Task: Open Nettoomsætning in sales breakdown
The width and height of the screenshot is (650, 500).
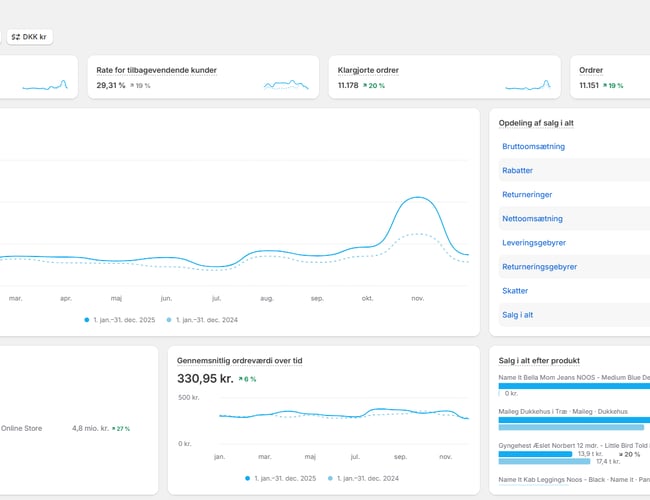Action: (532, 218)
